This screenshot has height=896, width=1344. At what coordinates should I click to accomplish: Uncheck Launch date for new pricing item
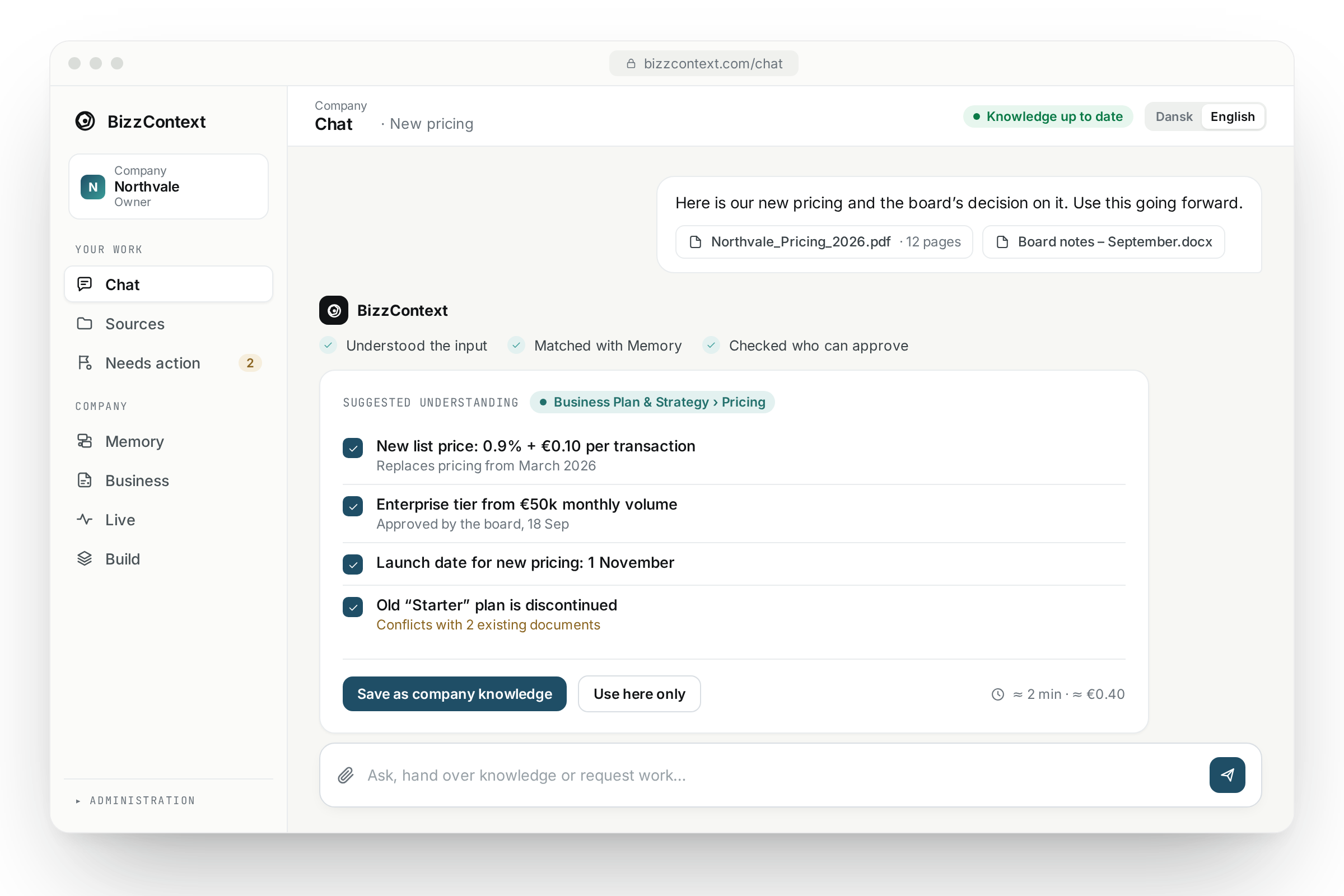pos(353,564)
